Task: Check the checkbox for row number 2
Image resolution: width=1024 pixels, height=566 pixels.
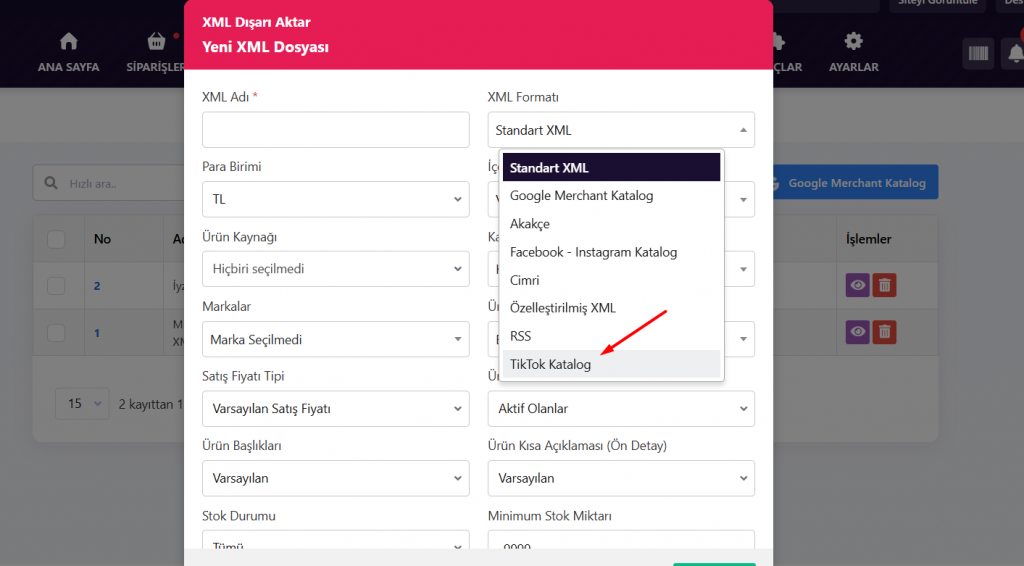Action: [x=56, y=286]
